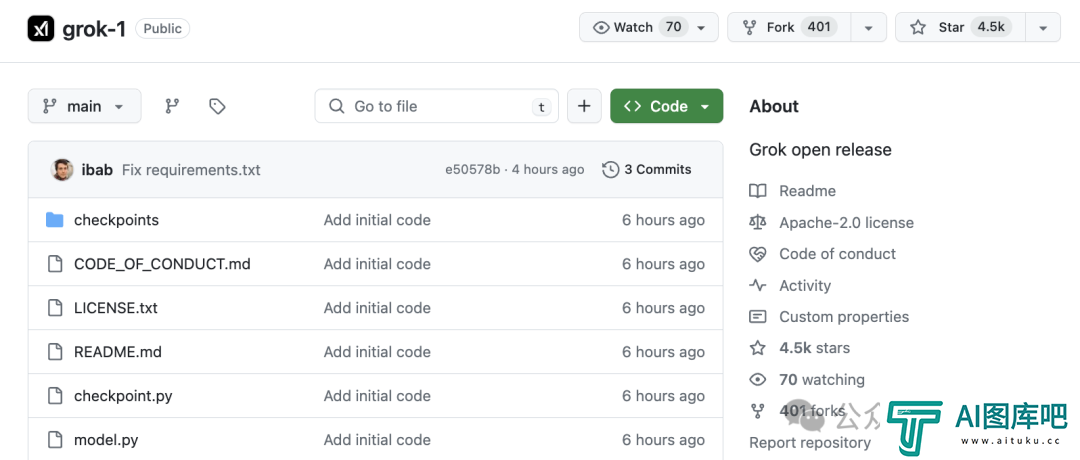
Task: Click the fork icon beside 401 forks
Action: [x=758, y=411]
